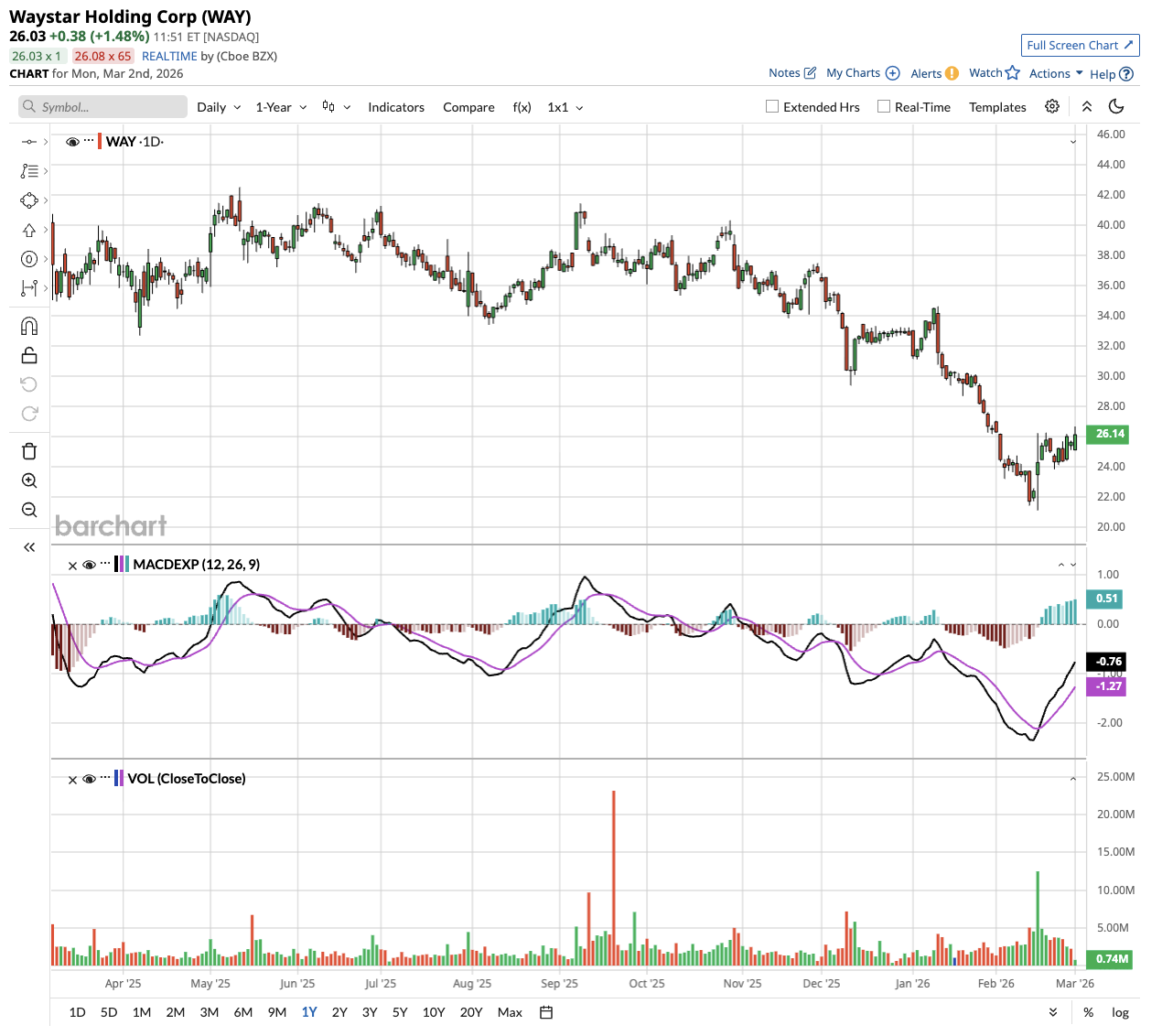Add a note with the Notes icon

(792, 73)
